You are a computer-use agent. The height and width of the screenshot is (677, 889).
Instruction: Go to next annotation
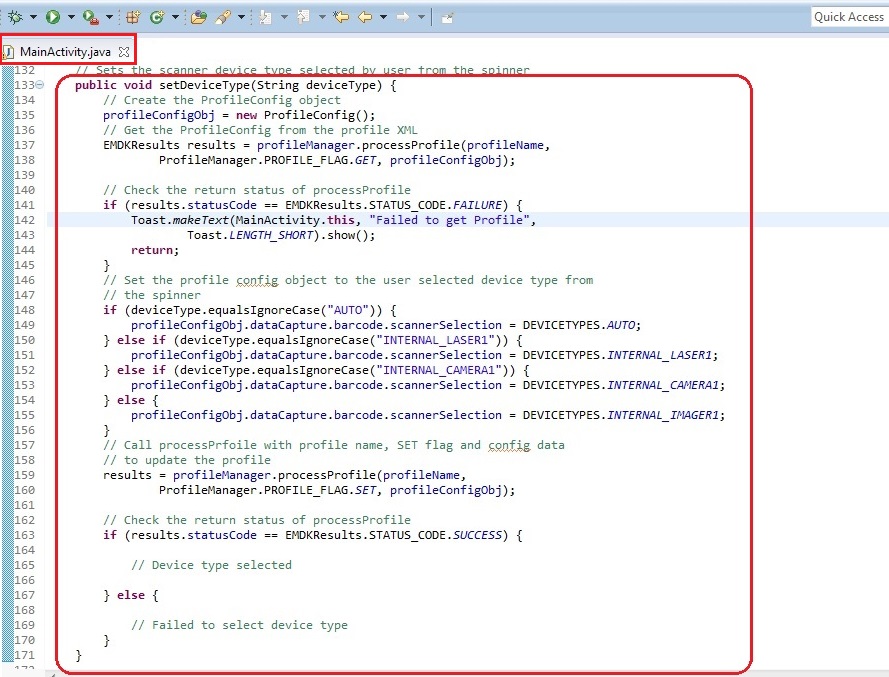pyautogui.click(x=265, y=17)
